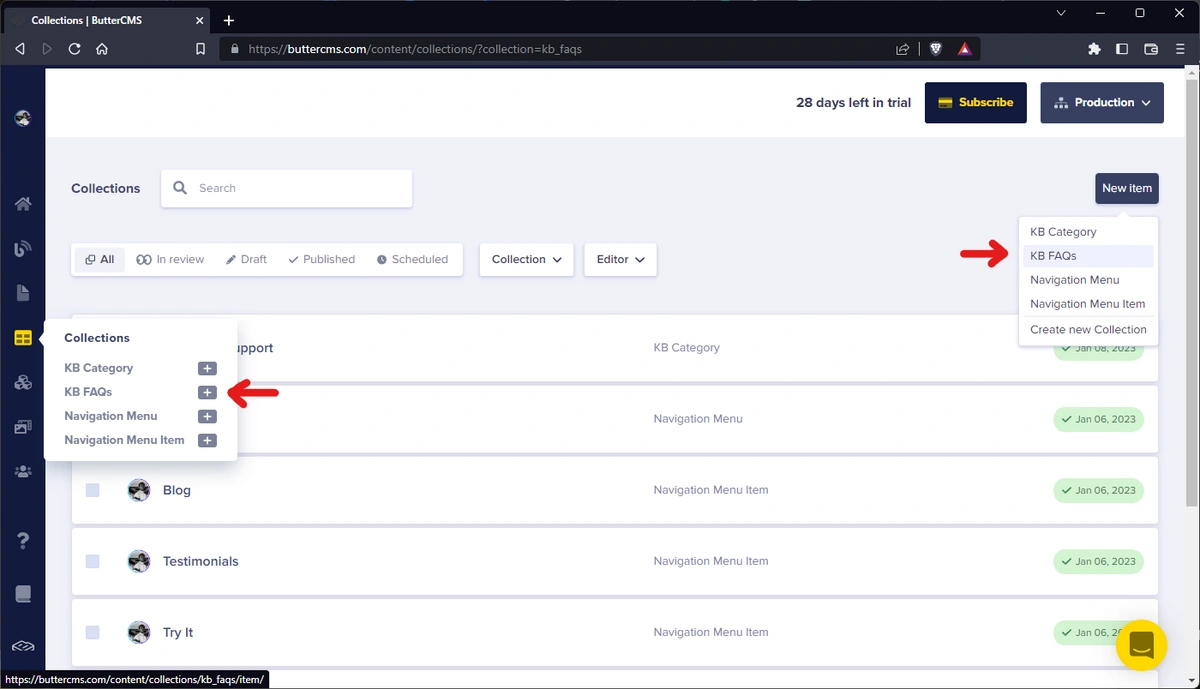The width and height of the screenshot is (1200, 689).
Task: Click the New item button
Action: (x=1127, y=188)
